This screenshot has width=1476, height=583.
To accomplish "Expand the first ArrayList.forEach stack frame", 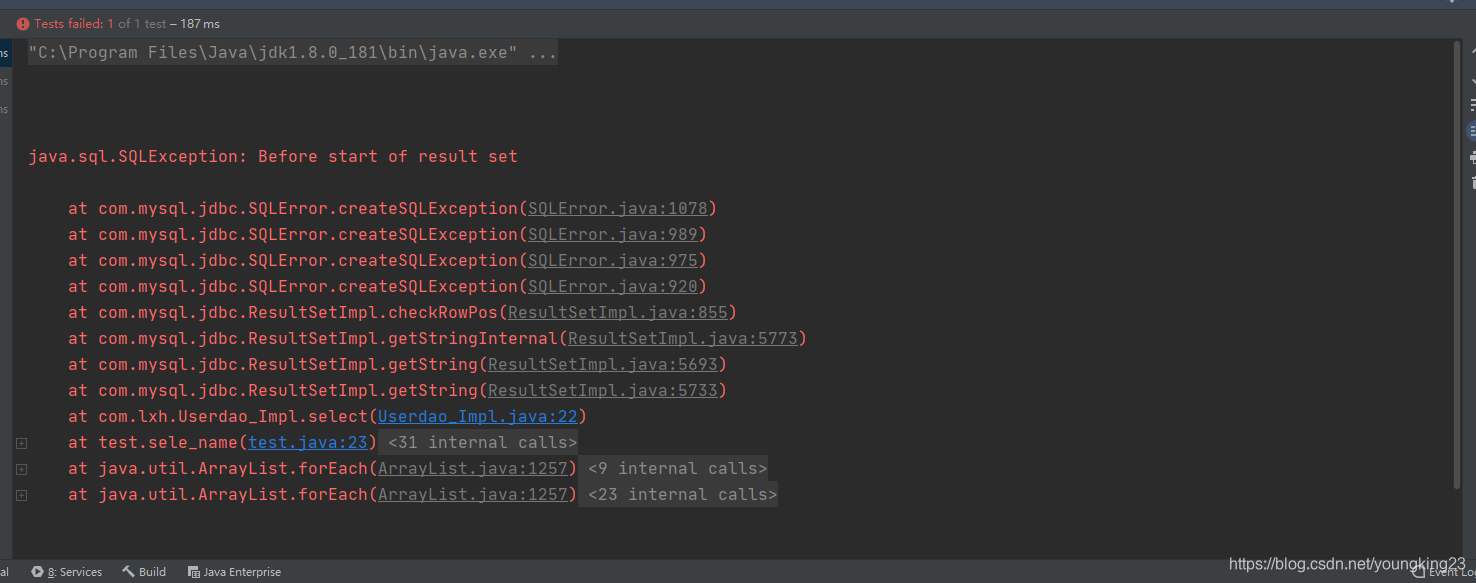I will pos(21,469).
